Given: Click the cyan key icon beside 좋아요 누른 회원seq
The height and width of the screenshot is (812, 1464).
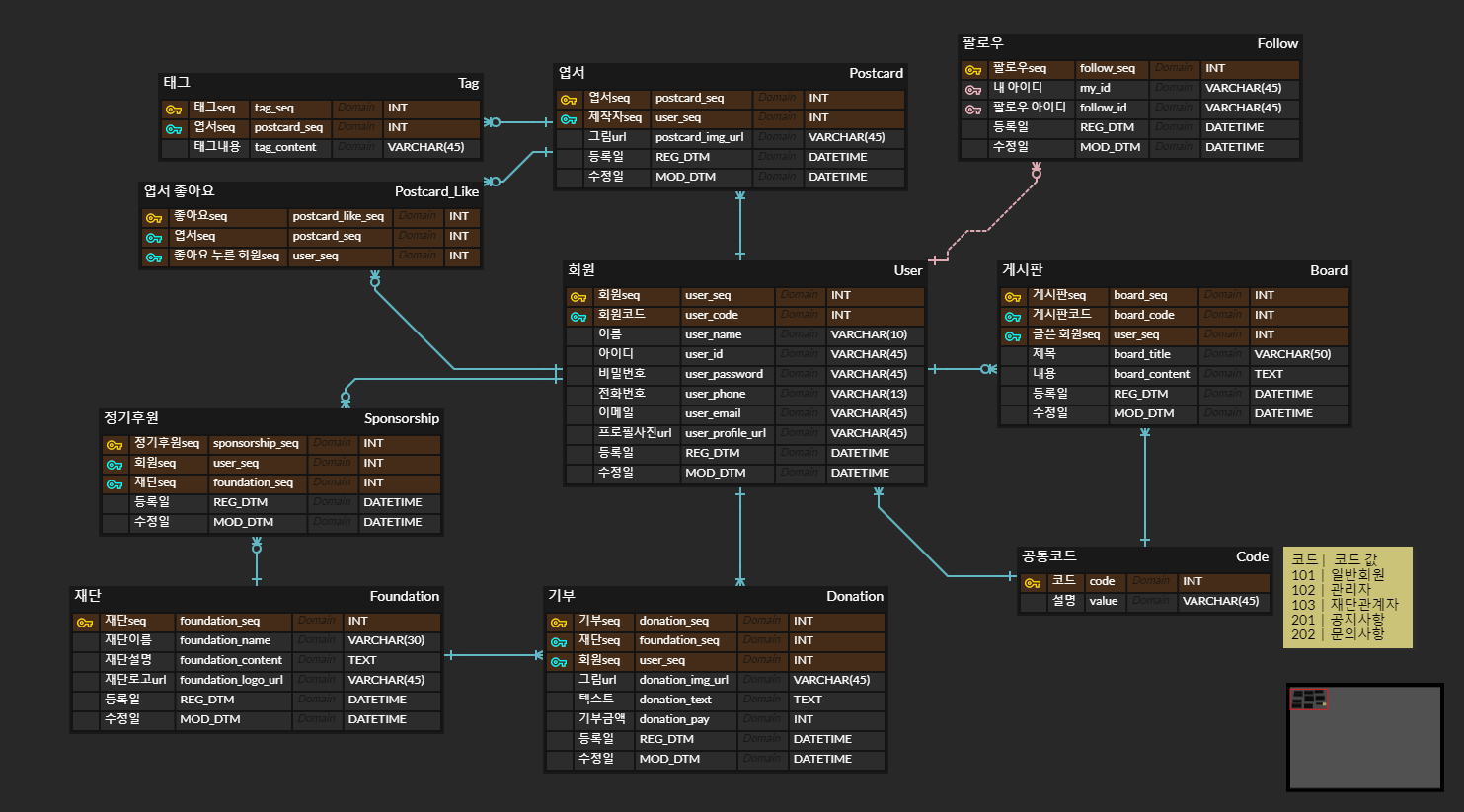Looking at the screenshot, I should (154, 258).
